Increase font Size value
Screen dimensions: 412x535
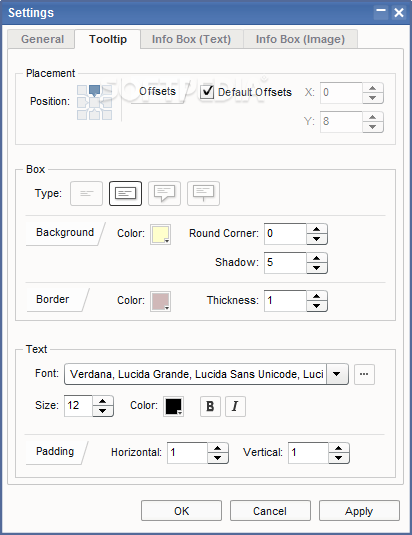pyautogui.click(x=103, y=401)
